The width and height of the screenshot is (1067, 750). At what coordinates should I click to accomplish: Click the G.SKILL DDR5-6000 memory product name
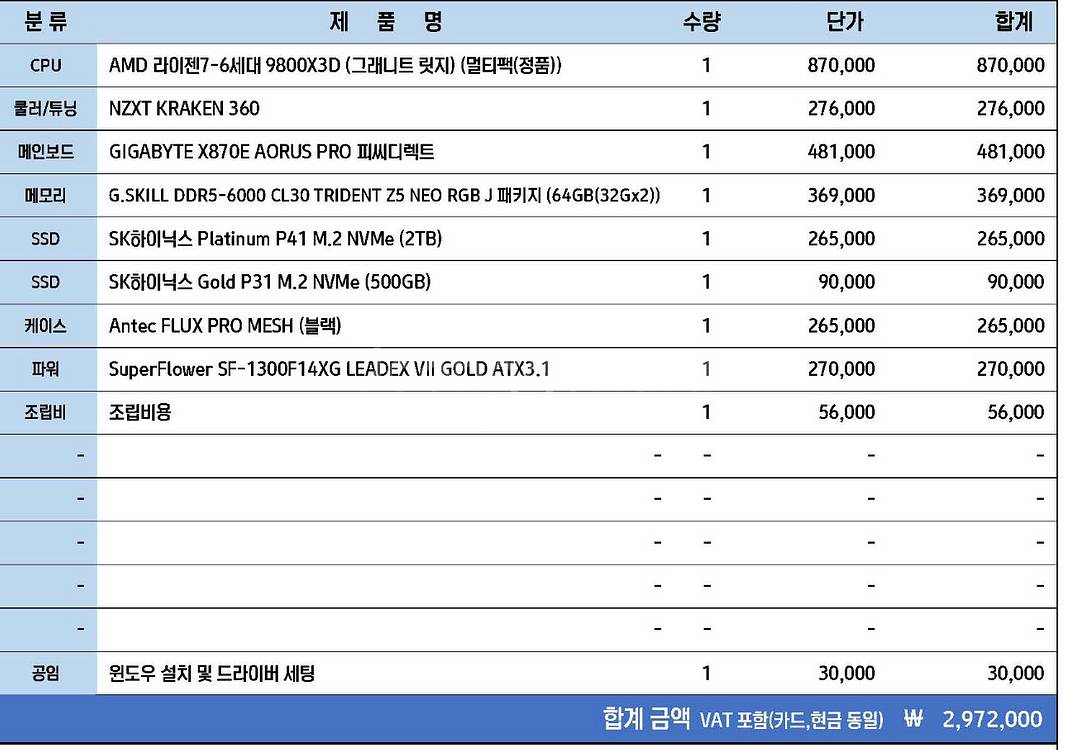pyautogui.click(x=384, y=195)
